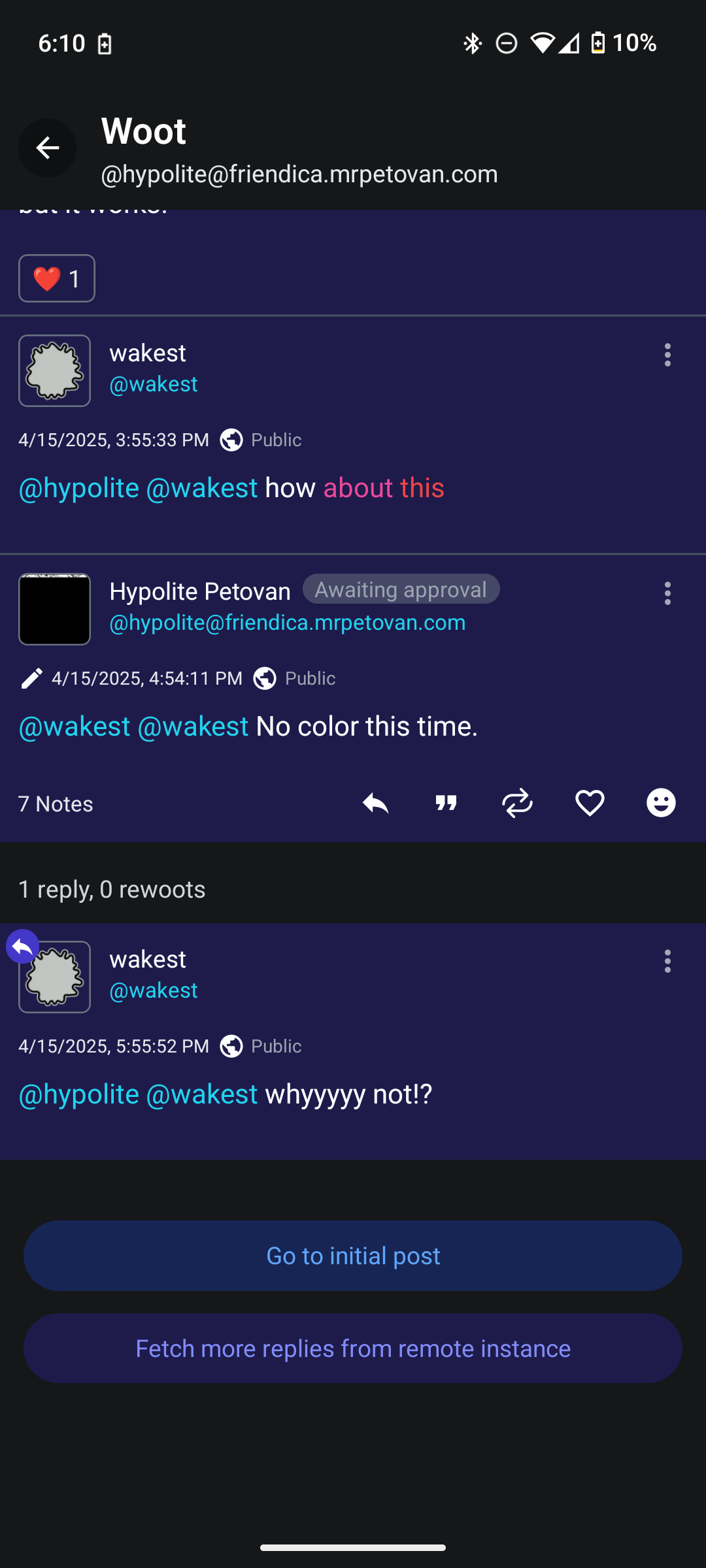Open options menu for 'whyyyyy not' reply
The image size is (706, 1568).
[667, 961]
